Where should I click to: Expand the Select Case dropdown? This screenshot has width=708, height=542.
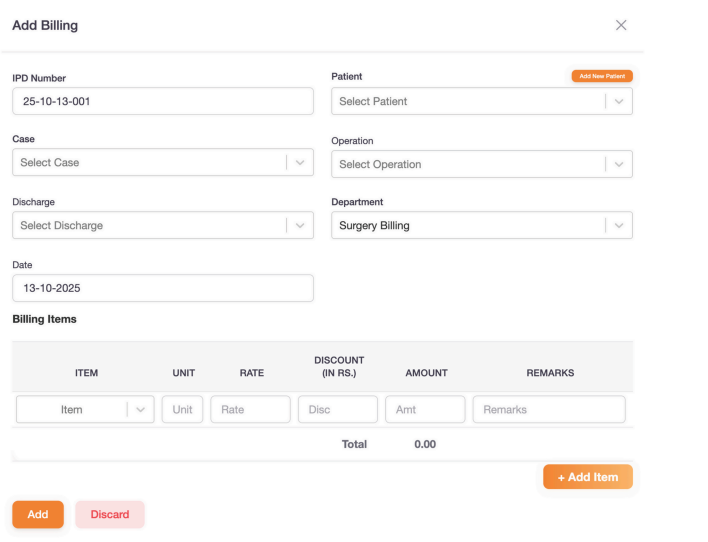150,163
